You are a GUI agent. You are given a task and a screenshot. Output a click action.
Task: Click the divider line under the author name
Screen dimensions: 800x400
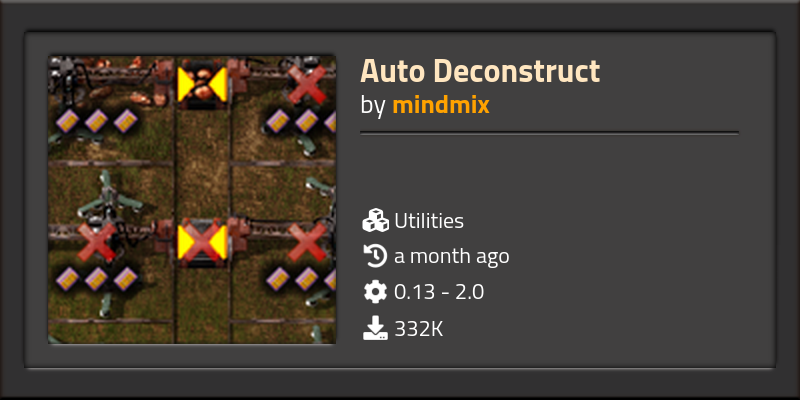tap(549, 133)
